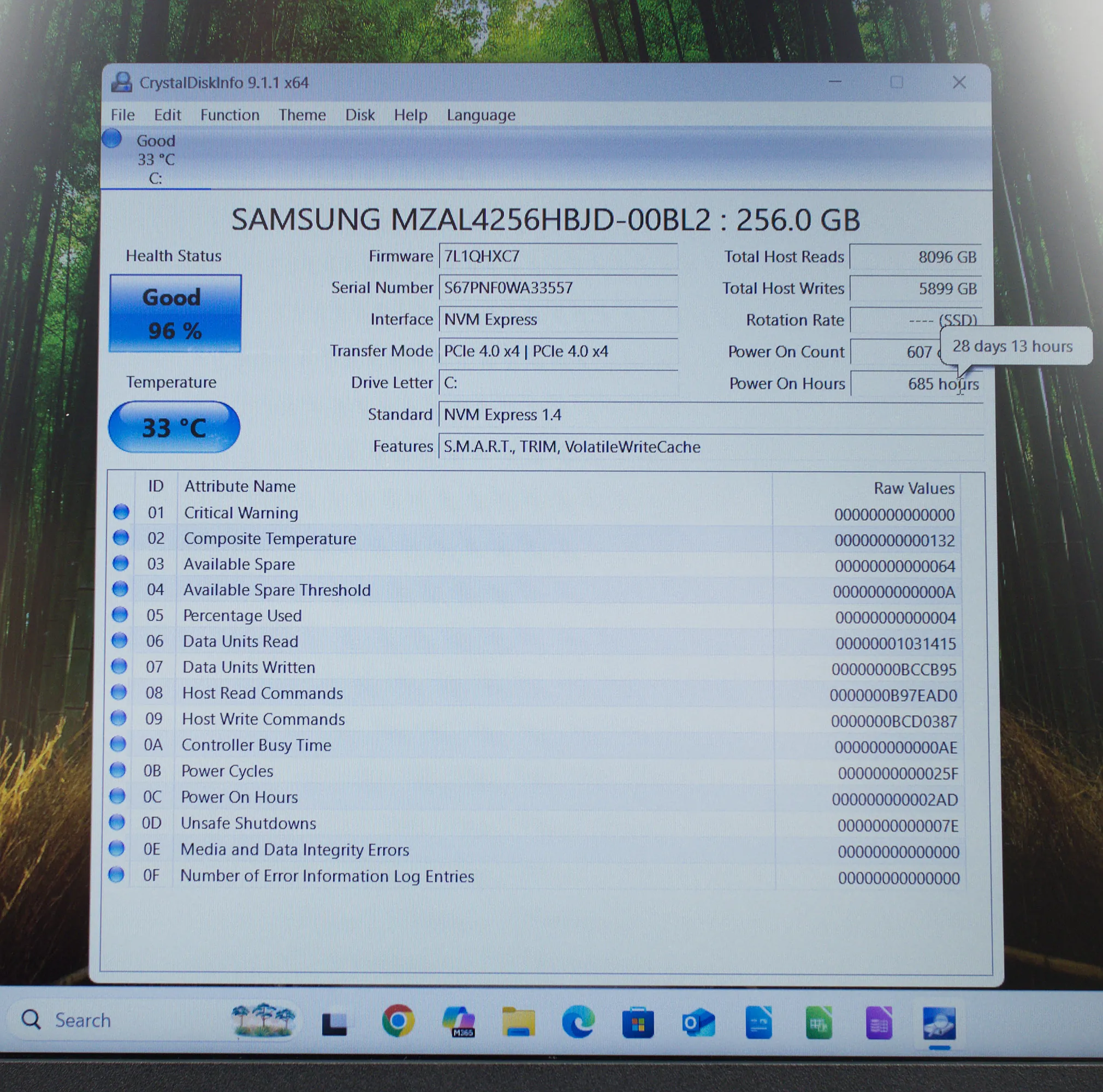Click the CrystalDiskInfo title bar icon
The width and height of the screenshot is (1103, 1092).
[122, 83]
